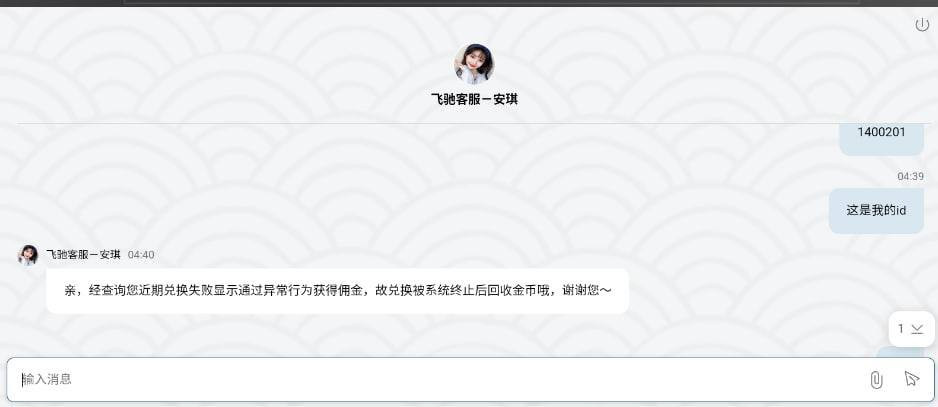Open the paperclip attachment picker

876,379
